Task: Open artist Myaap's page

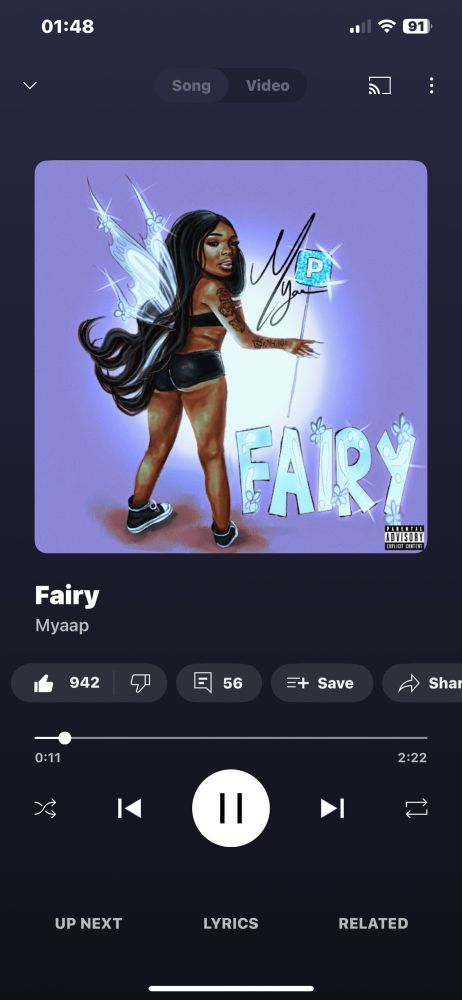Action: pos(62,626)
